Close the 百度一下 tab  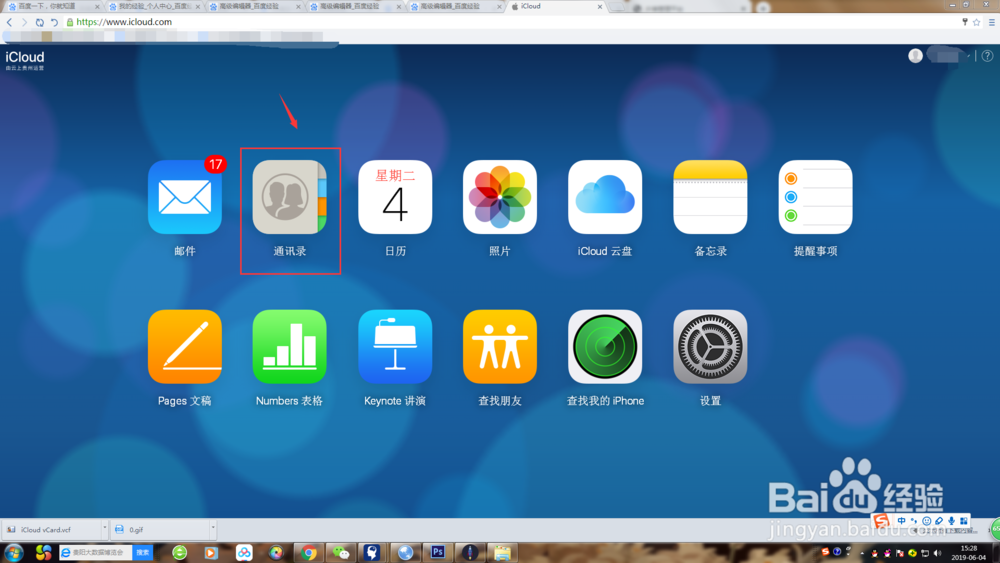pyautogui.click(x=97, y=6)
